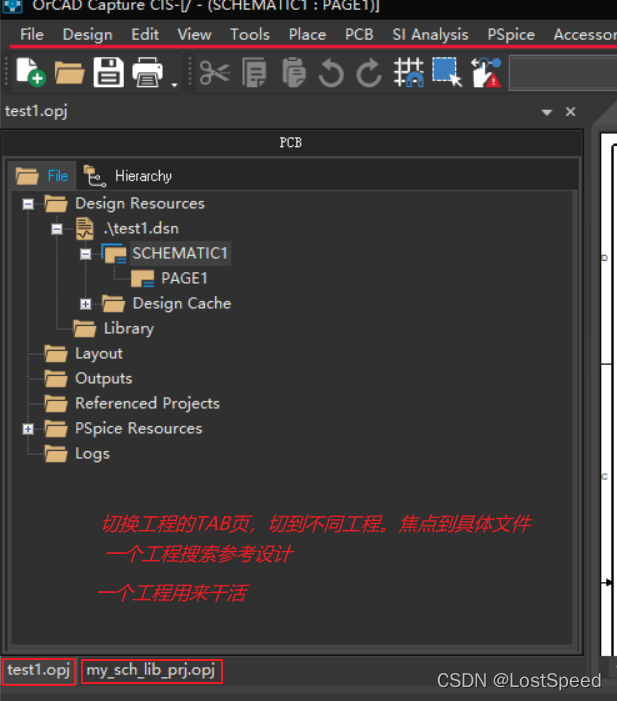Viewport: 617px width, 701px height.
Task: Select the Layout folder
Action: pyautogui.click(x=99, y=353)
